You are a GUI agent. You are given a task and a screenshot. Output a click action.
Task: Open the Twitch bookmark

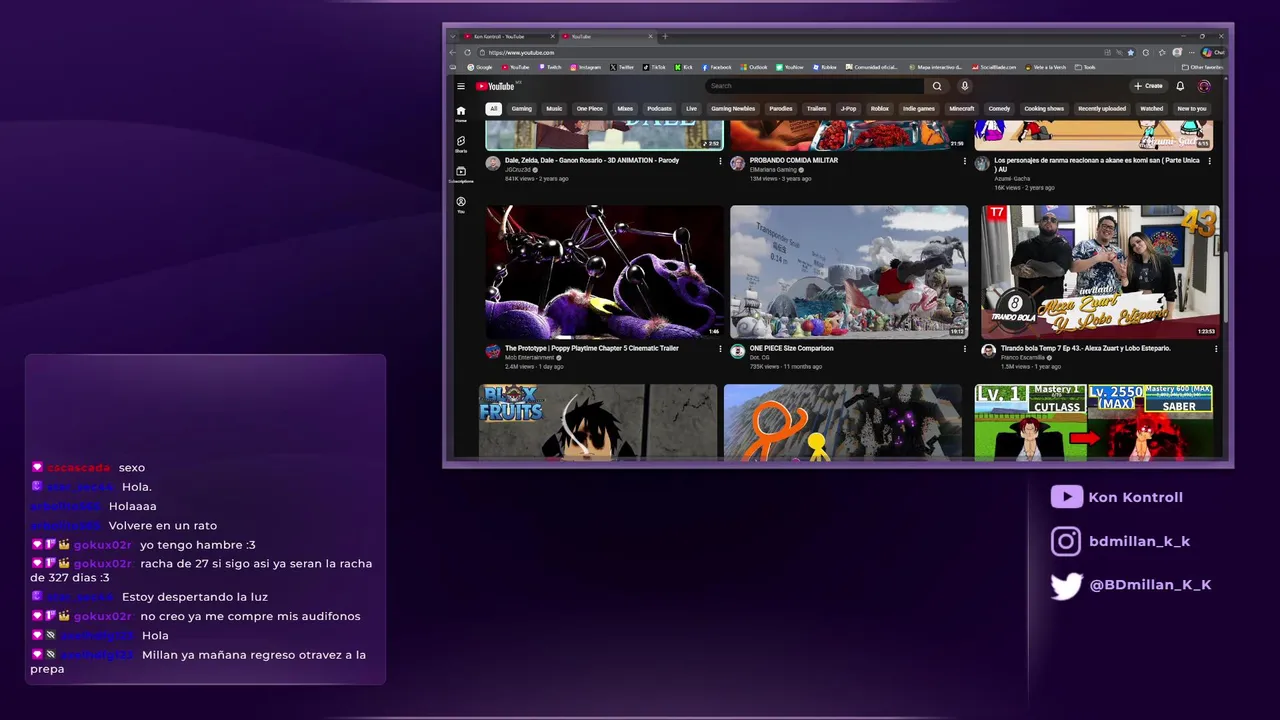click(x=550, y=67)
